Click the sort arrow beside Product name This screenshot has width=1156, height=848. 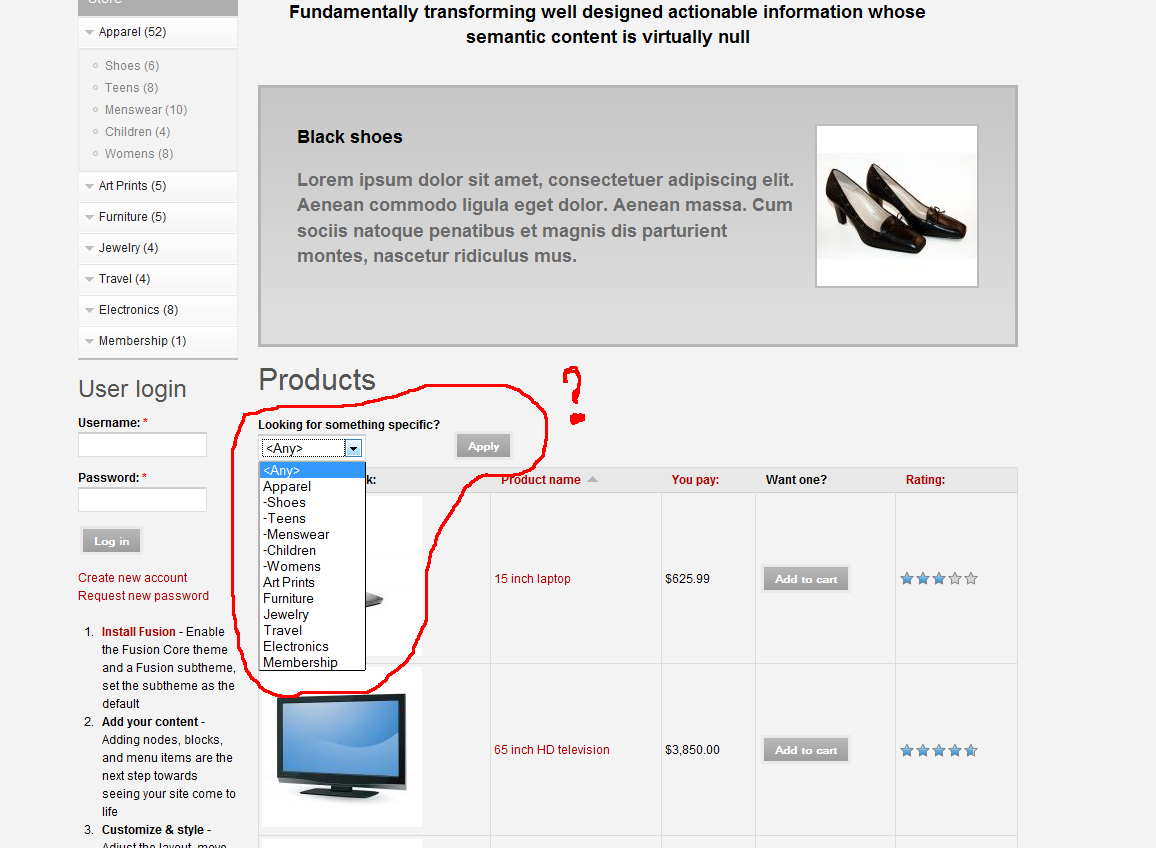pos(592,480)
